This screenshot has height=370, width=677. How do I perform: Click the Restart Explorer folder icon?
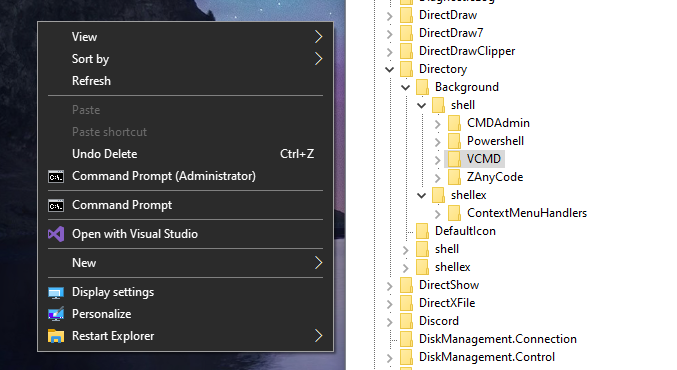[56, 336]
